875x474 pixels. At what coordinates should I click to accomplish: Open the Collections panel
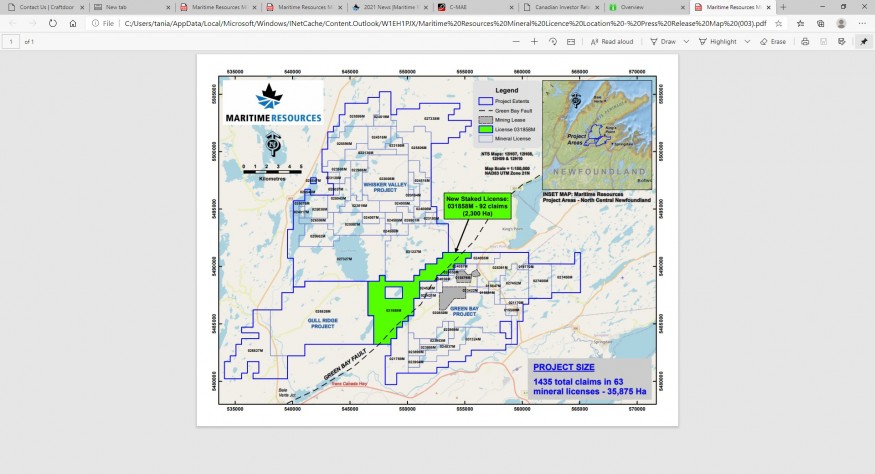[820, 23]
